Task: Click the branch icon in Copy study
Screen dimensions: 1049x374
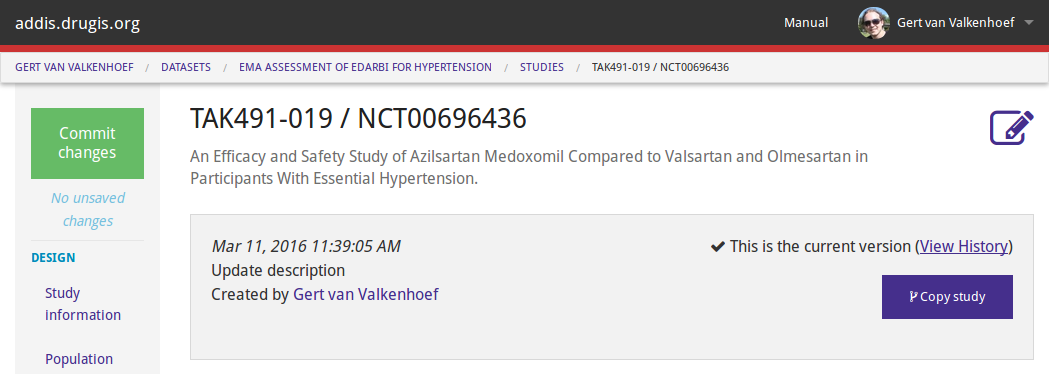Action: 913,296
